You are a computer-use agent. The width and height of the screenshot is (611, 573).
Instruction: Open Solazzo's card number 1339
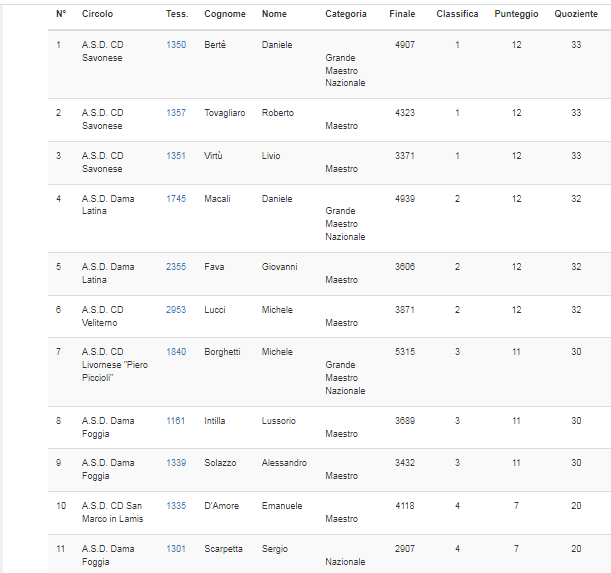tap(176, 463)
